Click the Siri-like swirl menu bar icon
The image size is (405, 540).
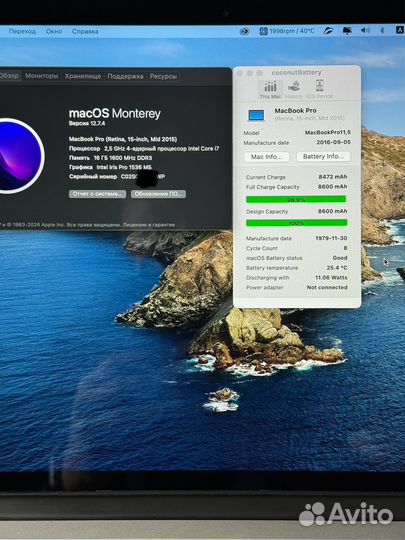pyautogui.click(x=244, y=31)
